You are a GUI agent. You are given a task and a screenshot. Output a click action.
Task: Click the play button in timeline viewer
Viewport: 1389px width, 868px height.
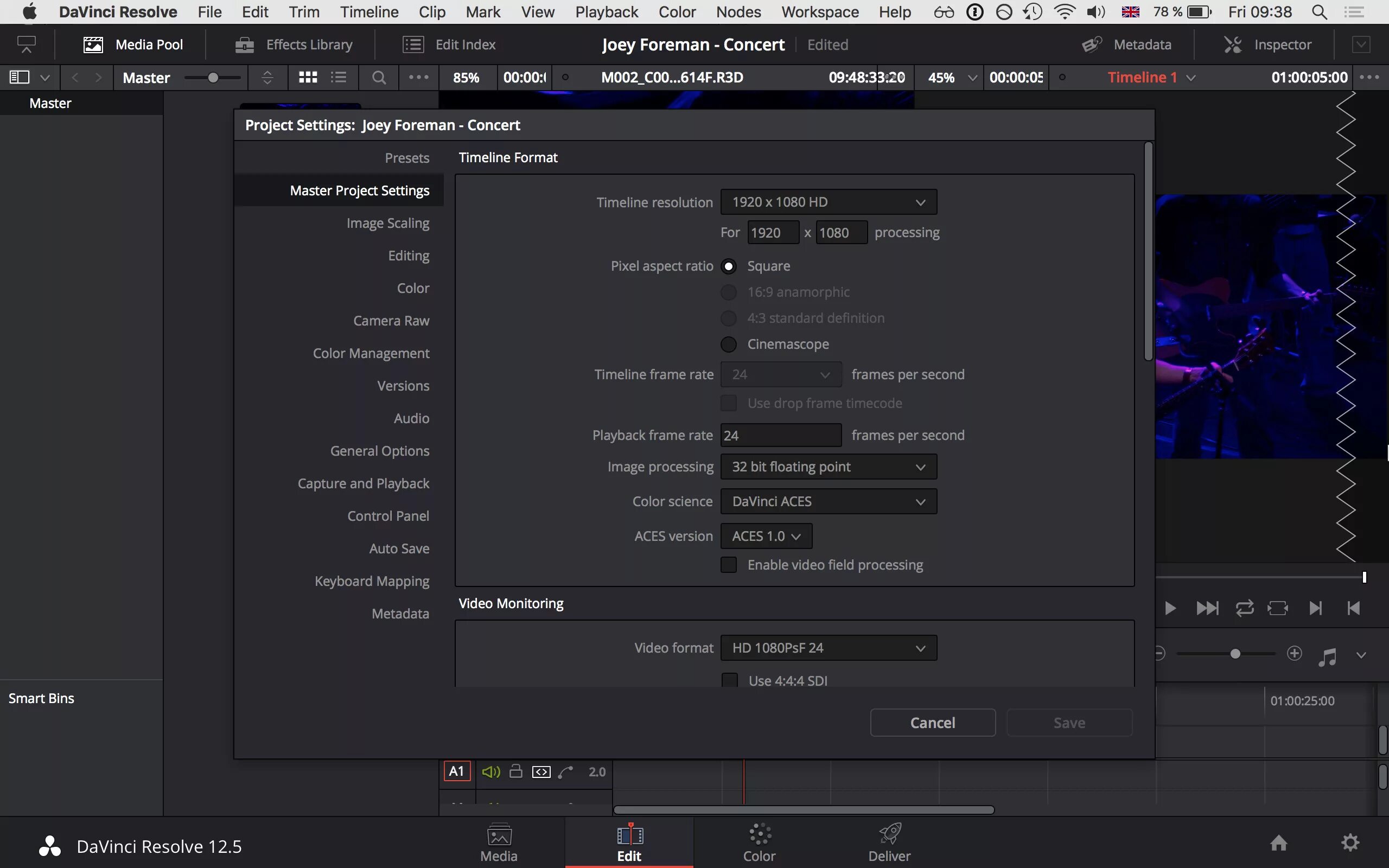coord(1170,608)
